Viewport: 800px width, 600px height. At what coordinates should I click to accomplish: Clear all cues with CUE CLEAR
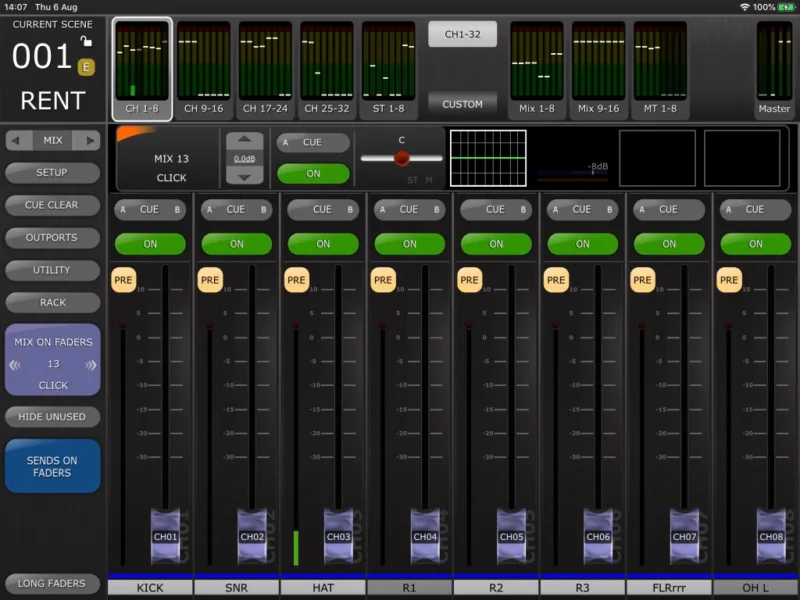tap(52, 205)
